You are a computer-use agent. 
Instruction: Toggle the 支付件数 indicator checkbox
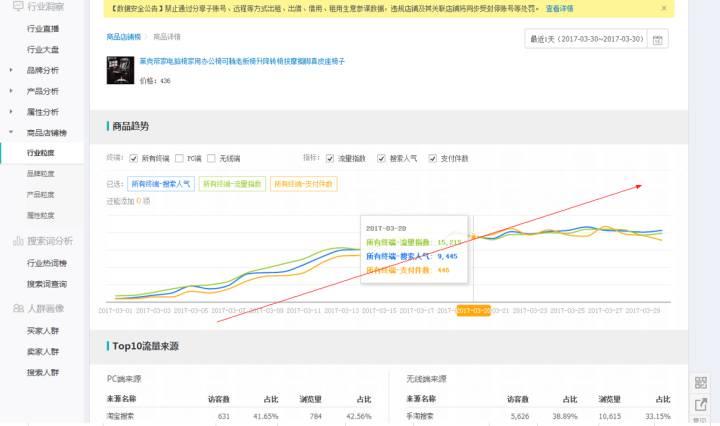click(x=432, y=158)
